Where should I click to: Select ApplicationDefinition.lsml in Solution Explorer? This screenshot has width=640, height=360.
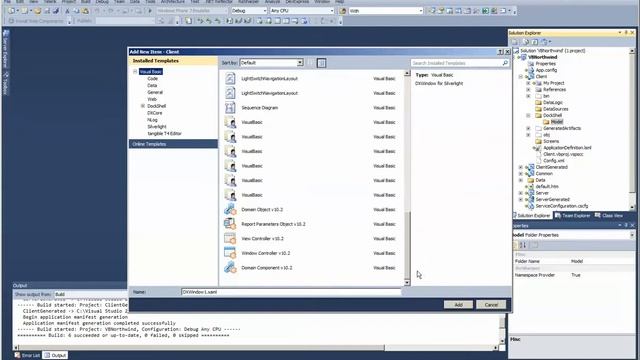coord(567,148)
